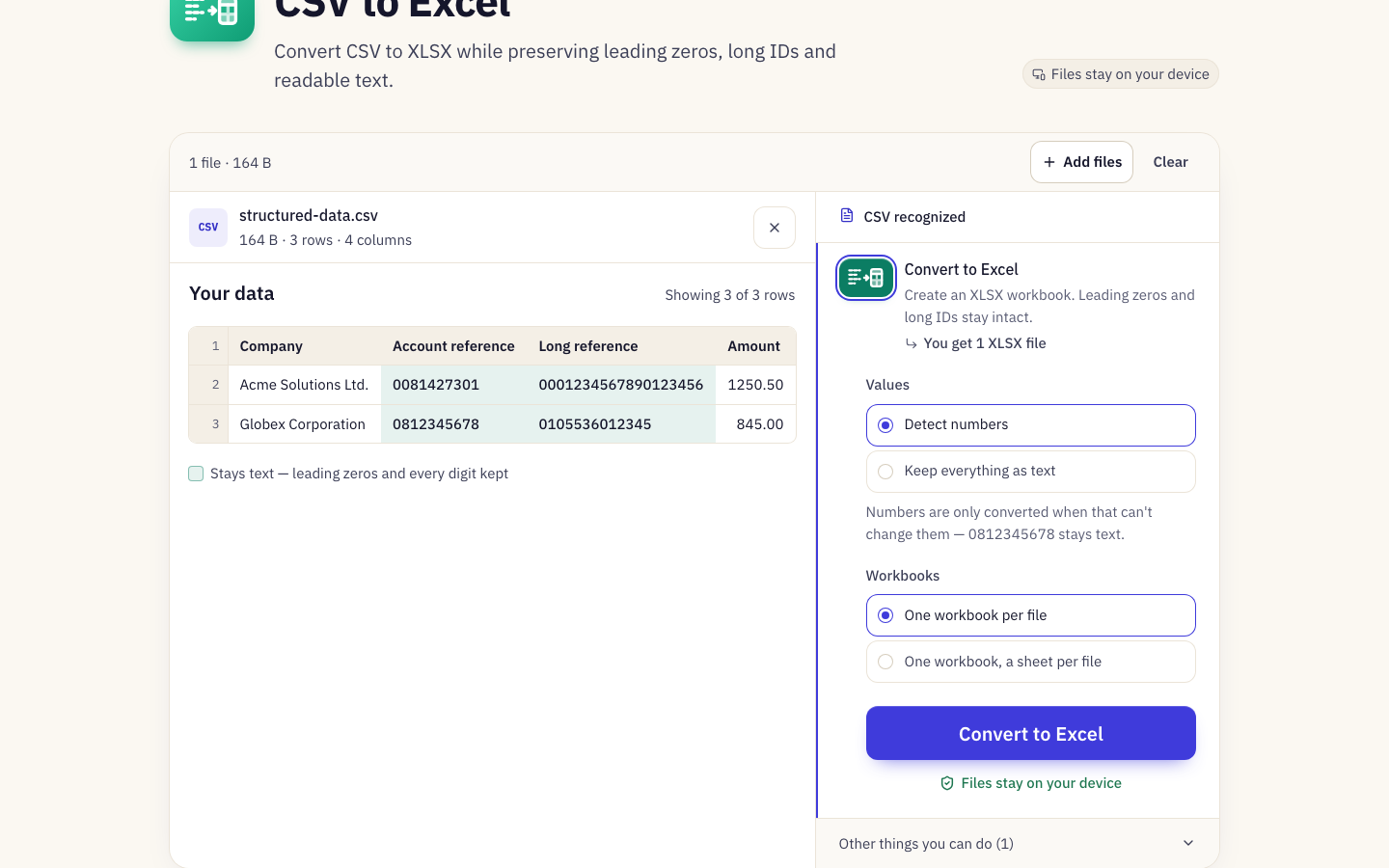Click the Account reference column header
The height and width of the screenshot is (868, 1389).
coord(453,346)
